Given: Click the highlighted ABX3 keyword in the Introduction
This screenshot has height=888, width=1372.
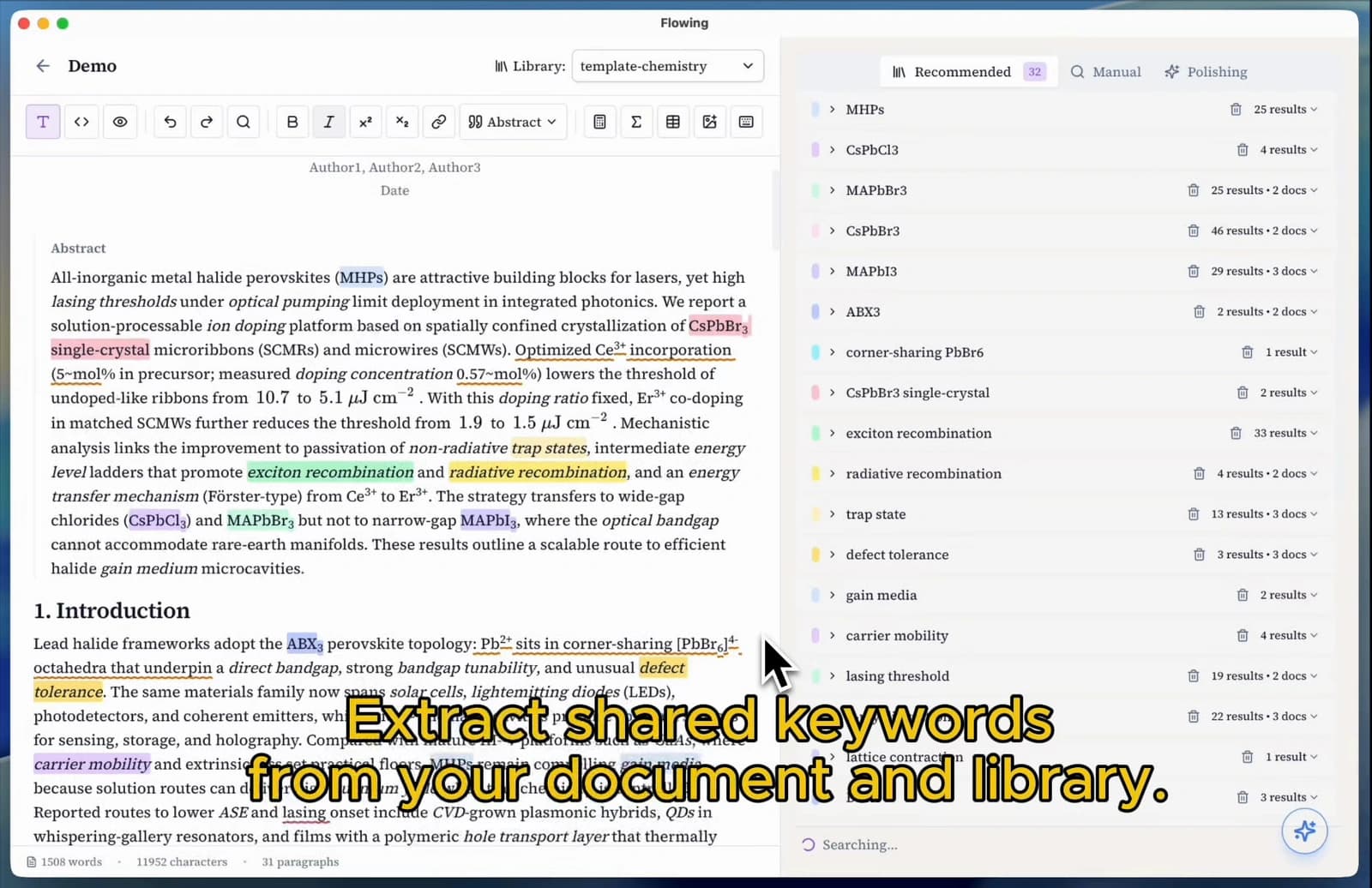Looking at the screenshot, I should click(x=304, y=644).
